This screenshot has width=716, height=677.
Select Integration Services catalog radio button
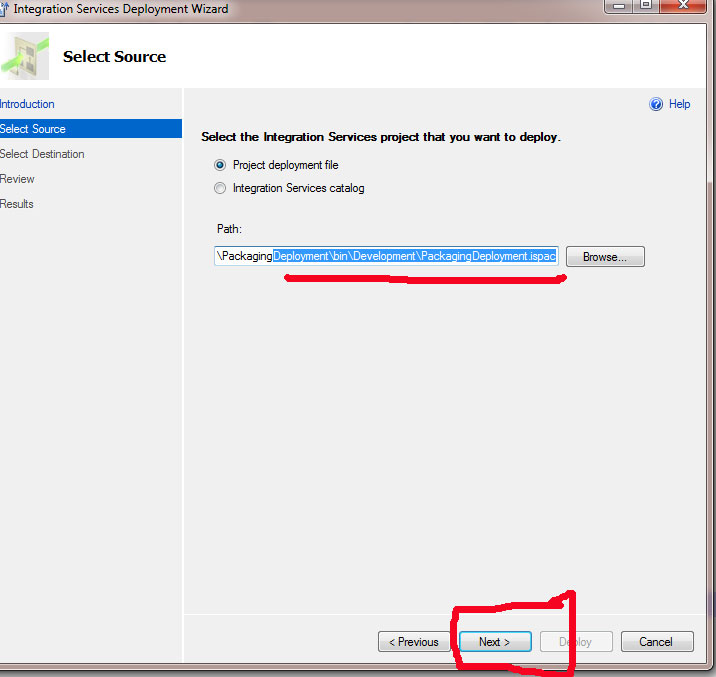point(220,188)
